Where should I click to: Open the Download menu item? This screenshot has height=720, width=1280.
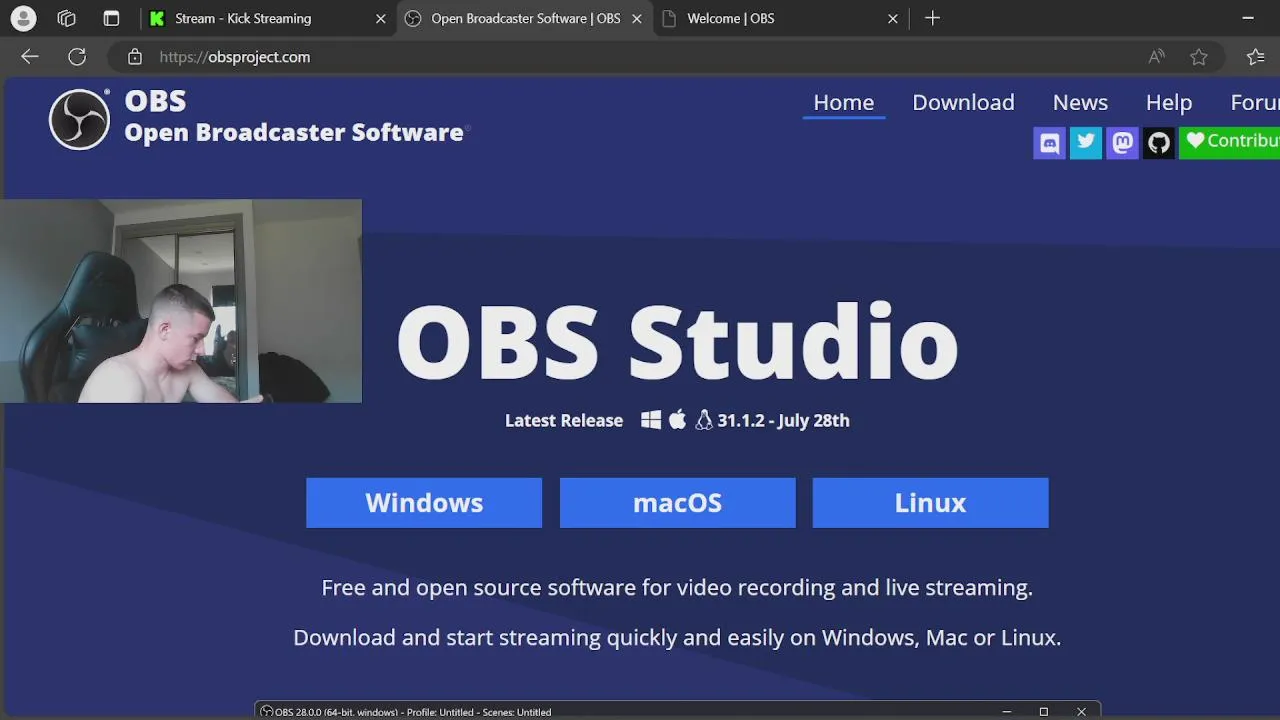963,102
